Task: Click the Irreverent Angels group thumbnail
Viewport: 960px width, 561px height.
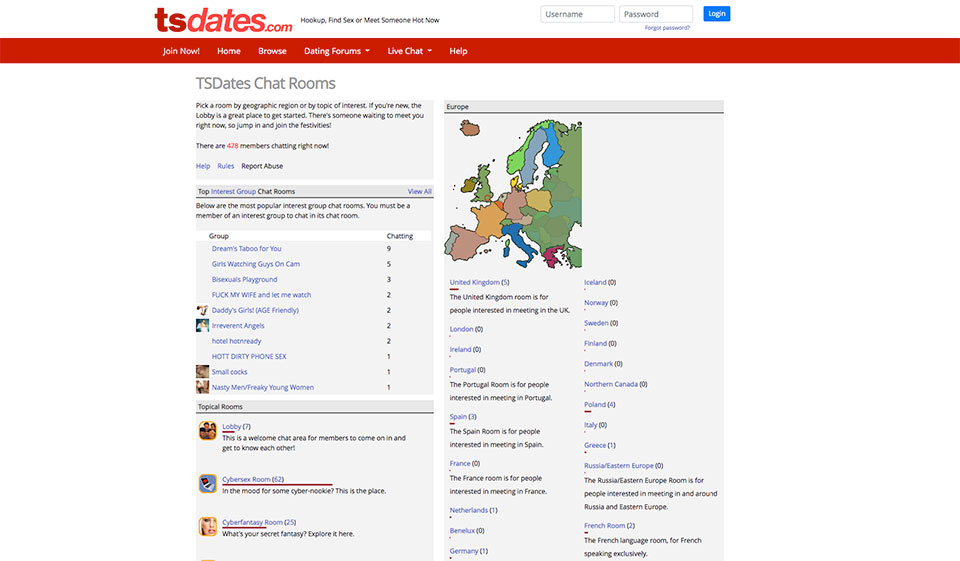Action: 203,326
